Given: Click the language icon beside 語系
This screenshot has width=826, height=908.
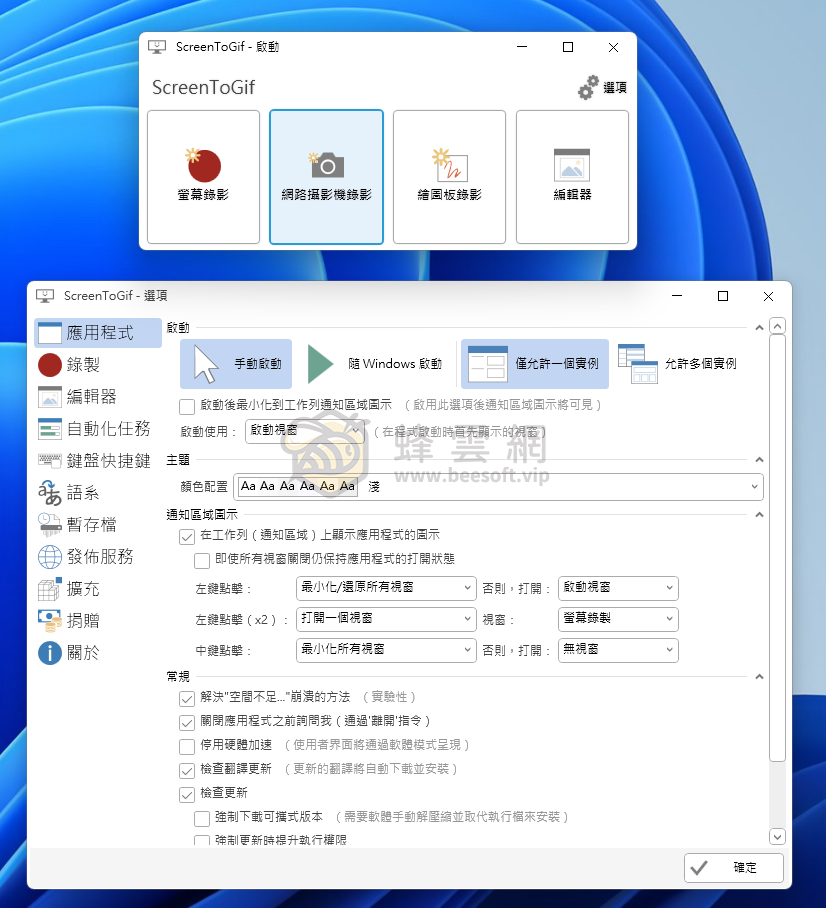Looking at the screenshot, I should 50,493.
